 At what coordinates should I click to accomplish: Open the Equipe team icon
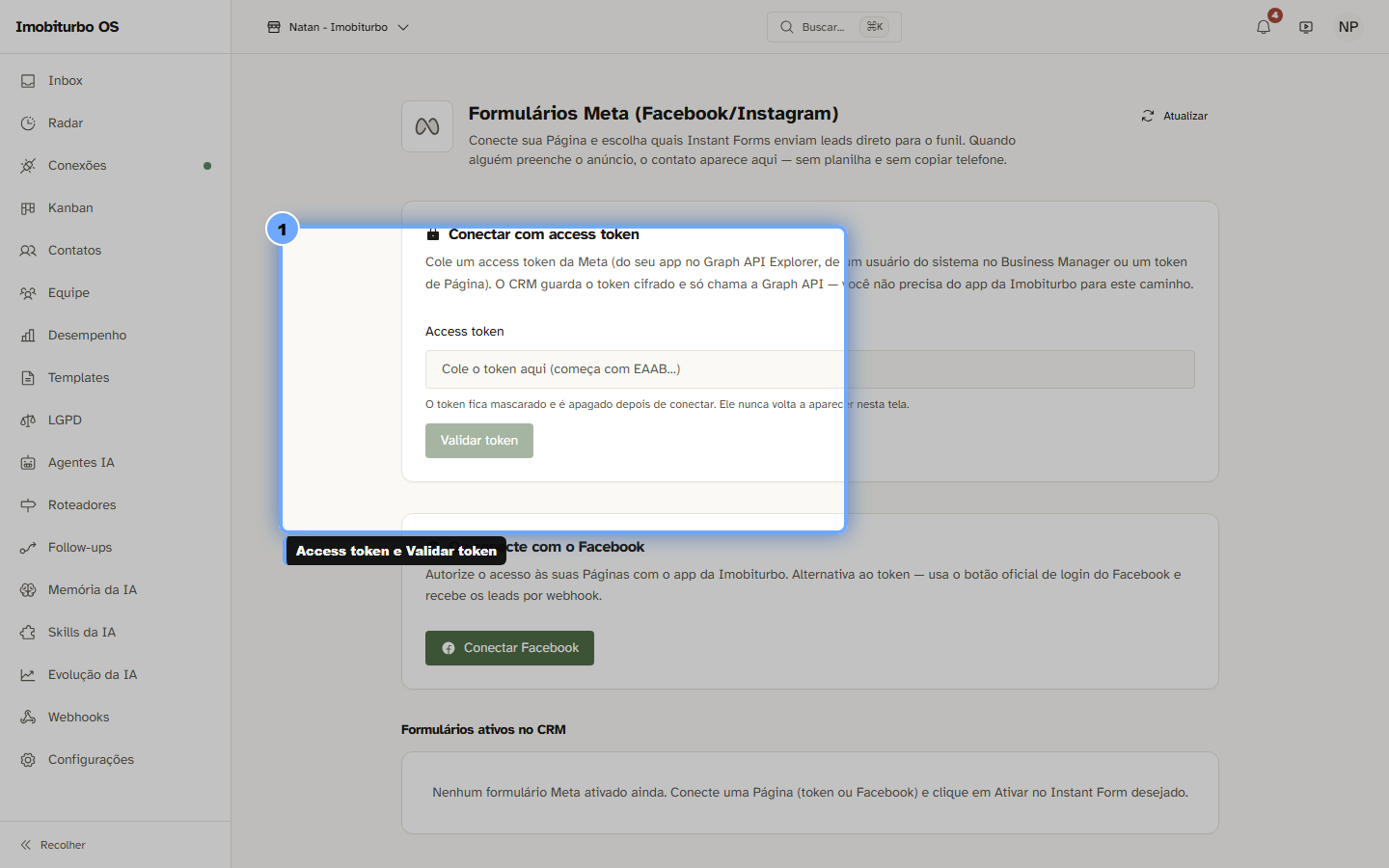click(x=28, y=293)
